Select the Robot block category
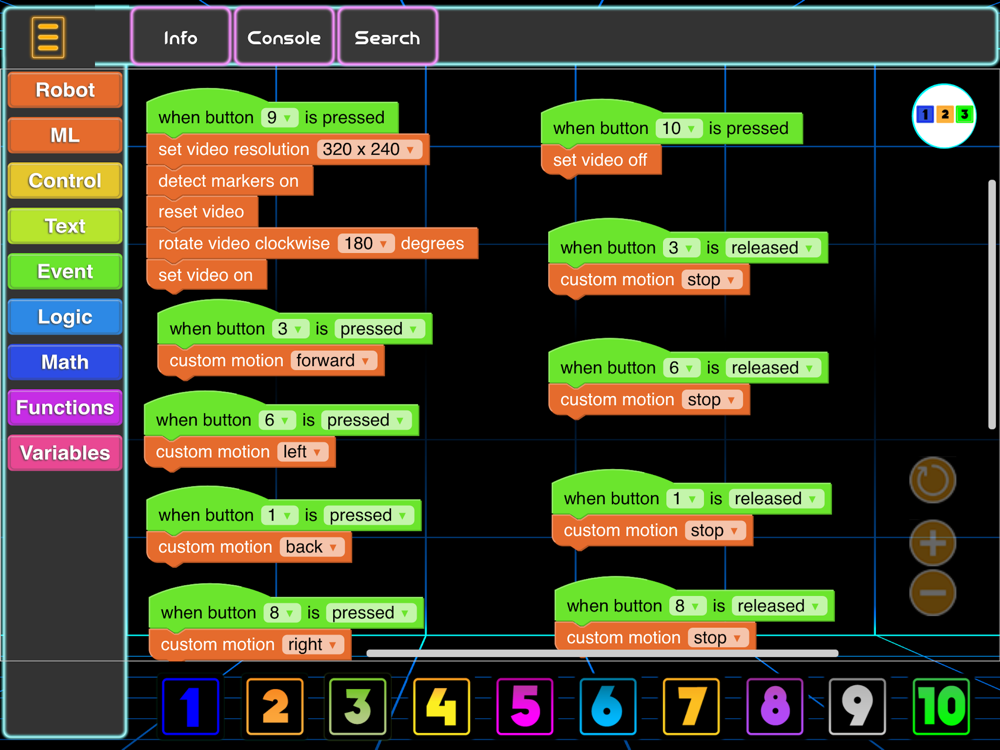This screenshot has height=750, width=1000. pos(65,90)
